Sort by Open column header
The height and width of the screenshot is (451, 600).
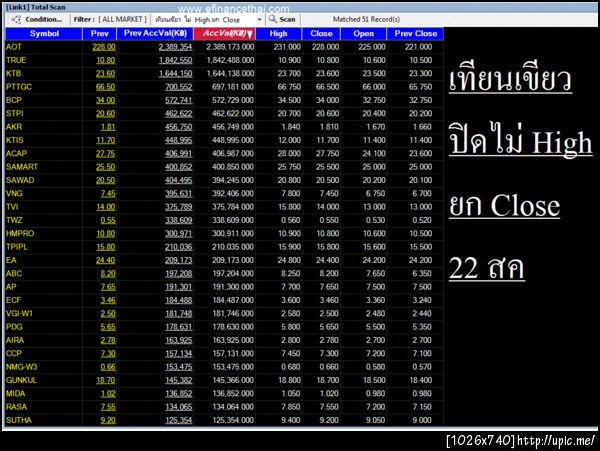tap(363, 34)
